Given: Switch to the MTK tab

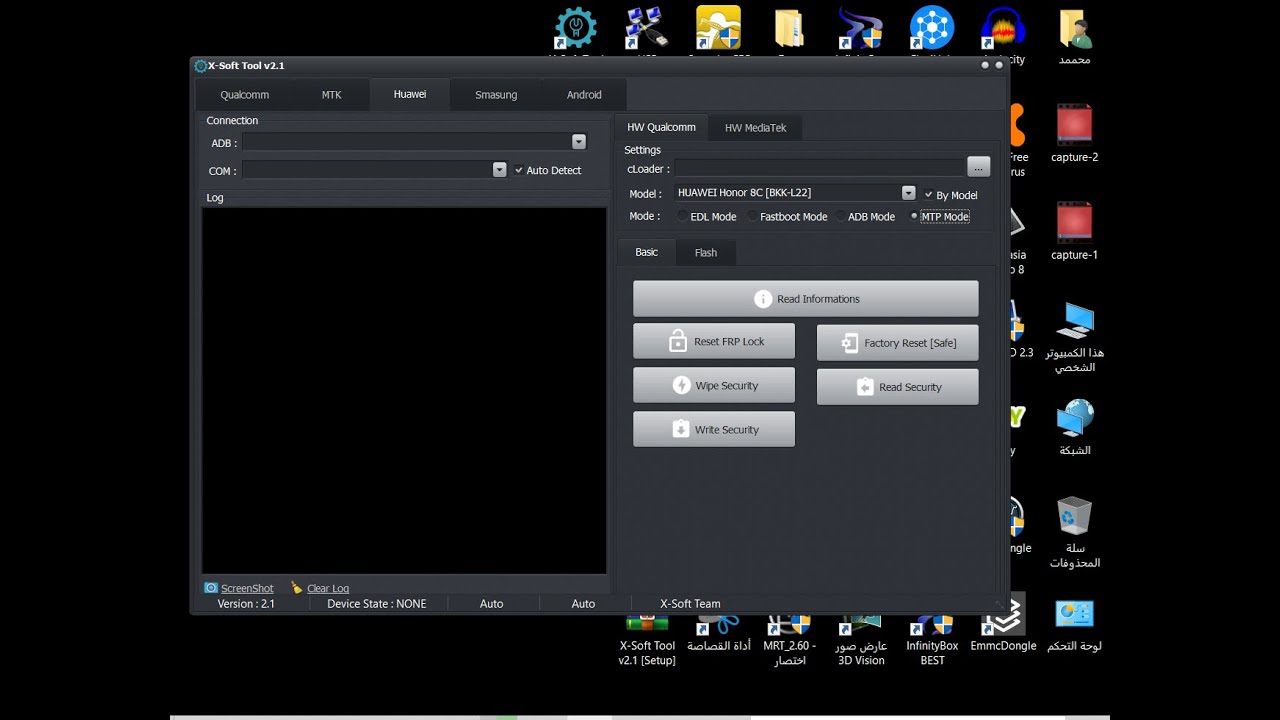Looking at the screenshot, I should coord(331,95).
